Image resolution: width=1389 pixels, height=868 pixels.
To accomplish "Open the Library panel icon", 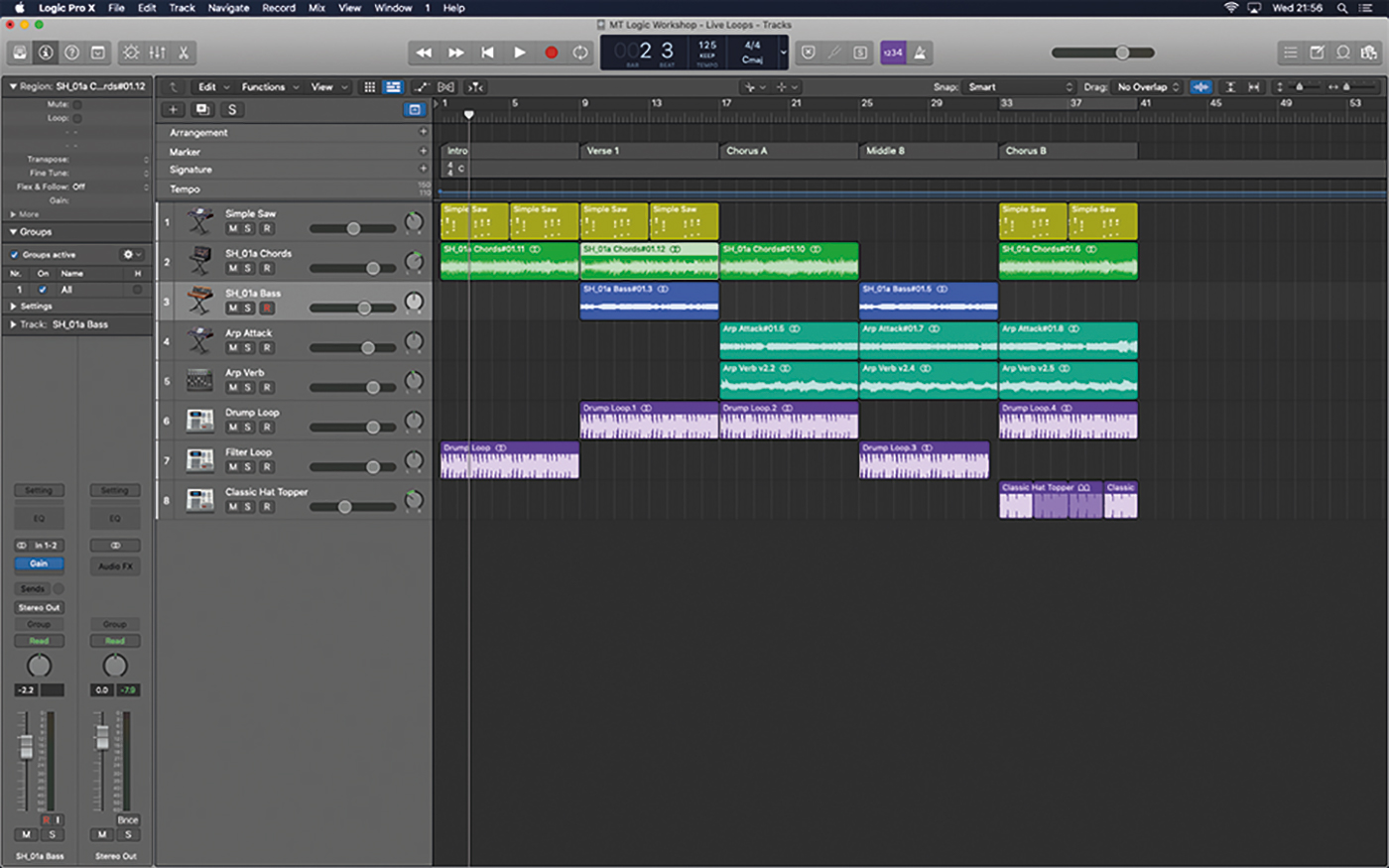I will [x=19, y=53].
